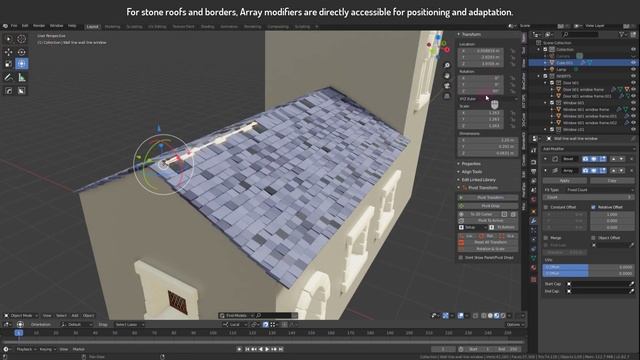Viewport: 640px width, 360px height.
Task: Switch to the Layout workspace tab
Action: tap(93, 27)
